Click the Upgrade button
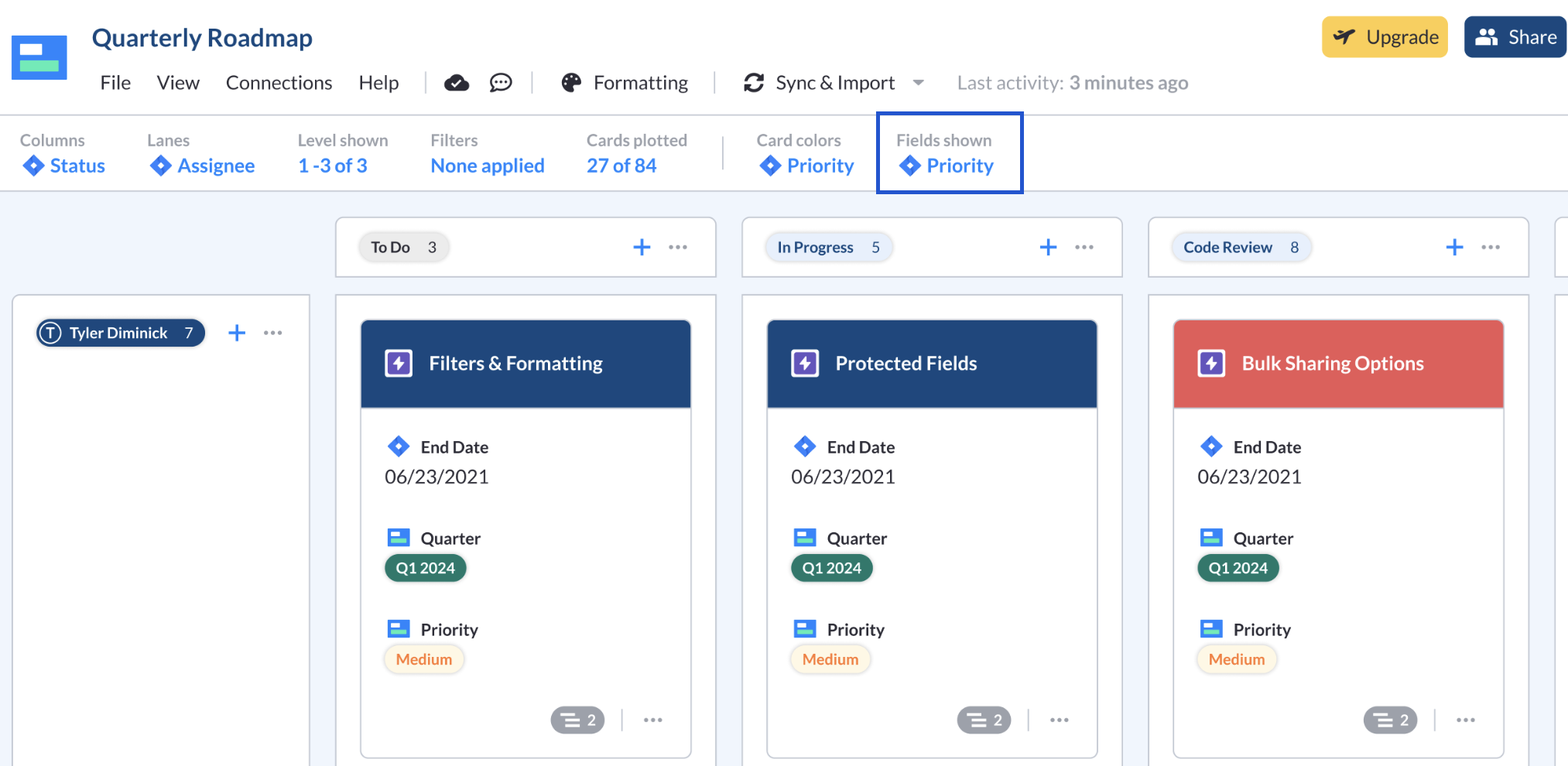 pyautogui.click(x=1385, y=37)
